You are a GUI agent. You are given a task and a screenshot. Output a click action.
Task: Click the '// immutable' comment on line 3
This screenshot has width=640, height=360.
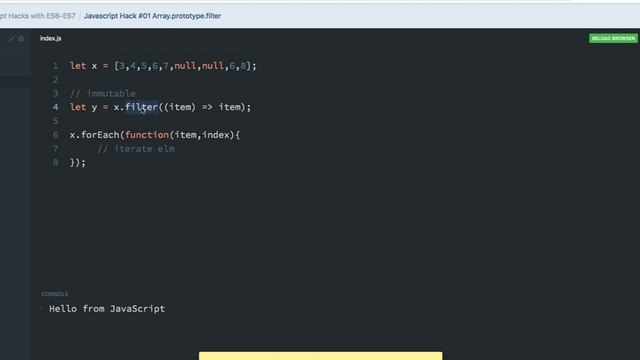click(x=102, y=93)
